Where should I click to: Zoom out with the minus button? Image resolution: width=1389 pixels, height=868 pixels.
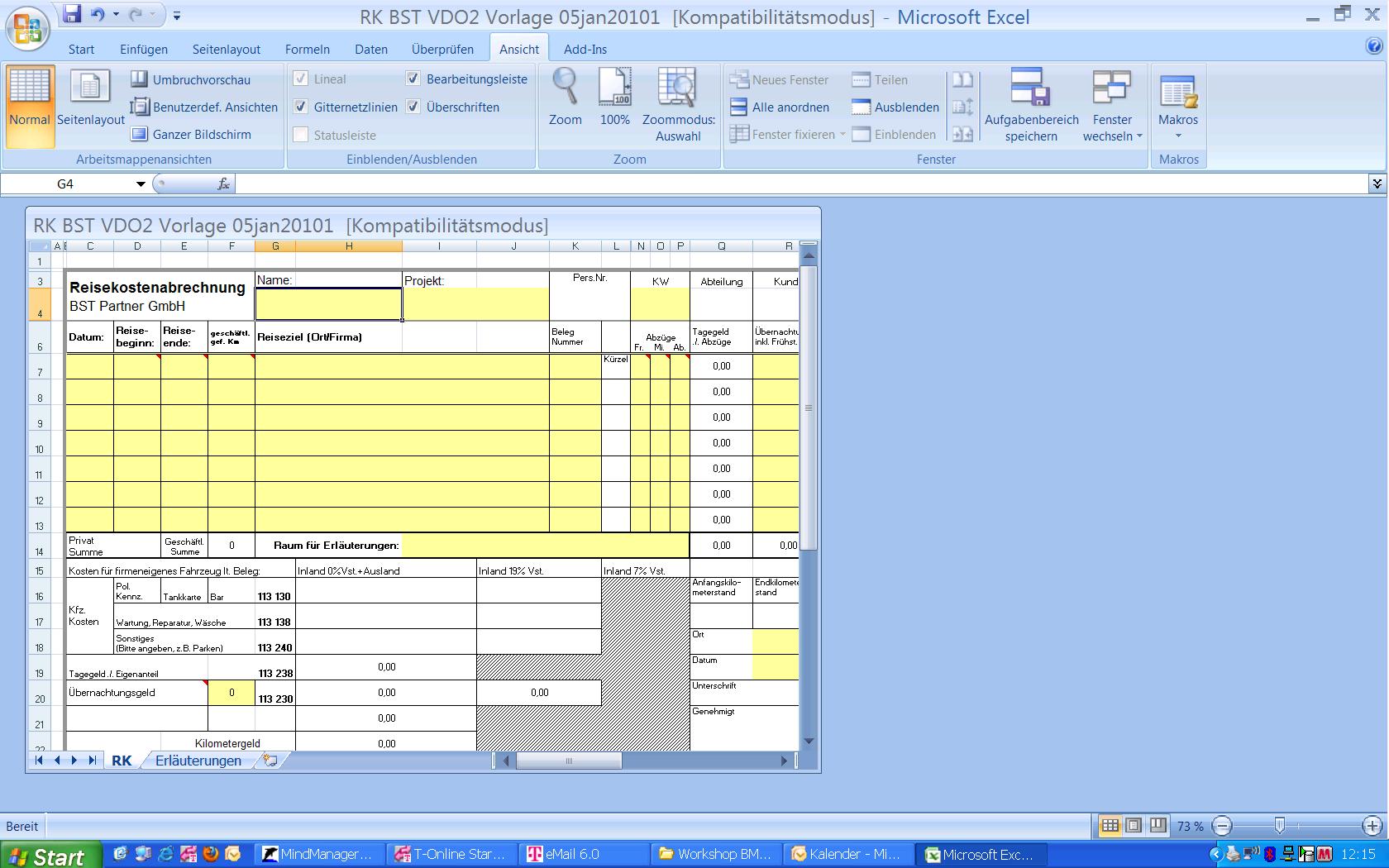(x=1223, y=825)
